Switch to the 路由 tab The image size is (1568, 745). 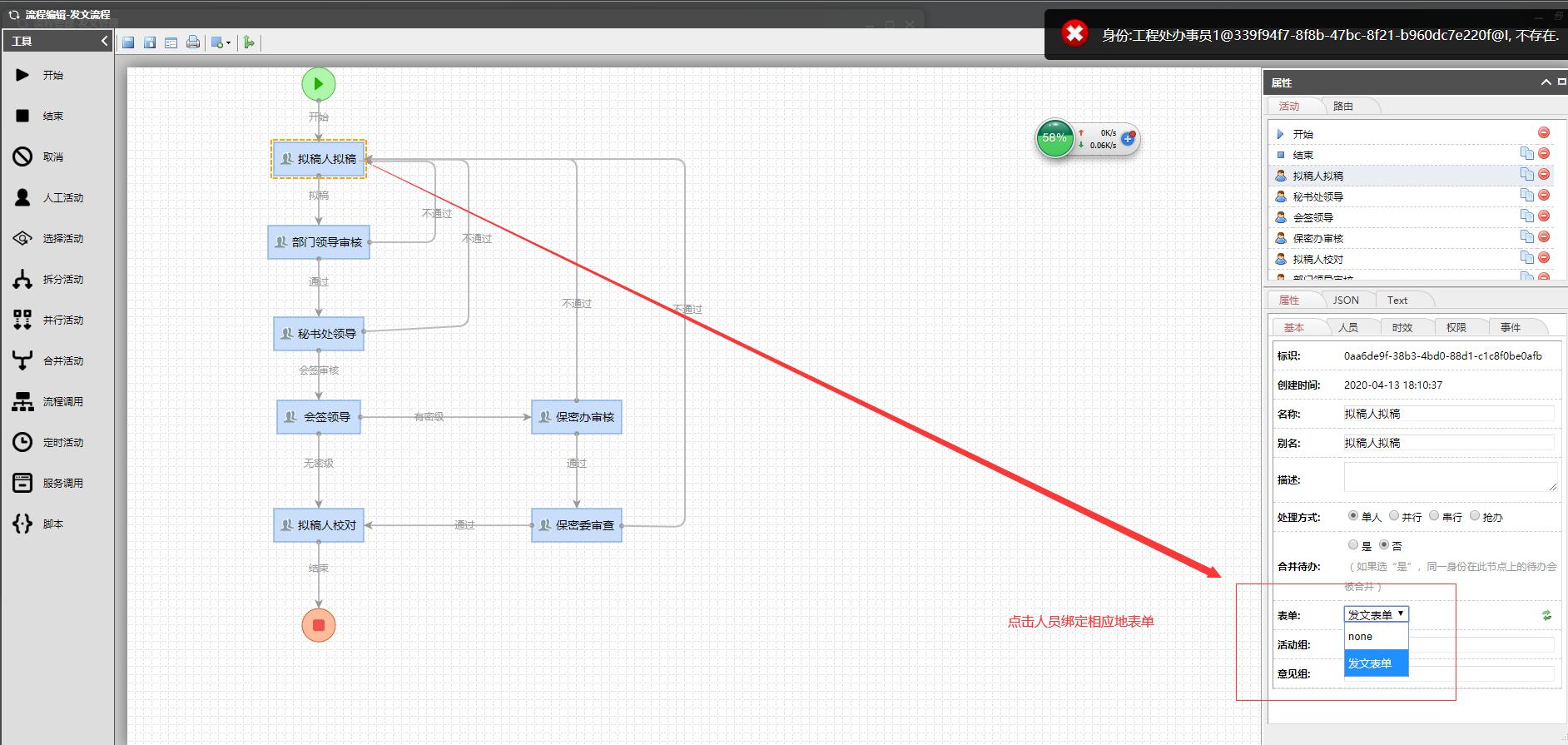(1343, 106)
